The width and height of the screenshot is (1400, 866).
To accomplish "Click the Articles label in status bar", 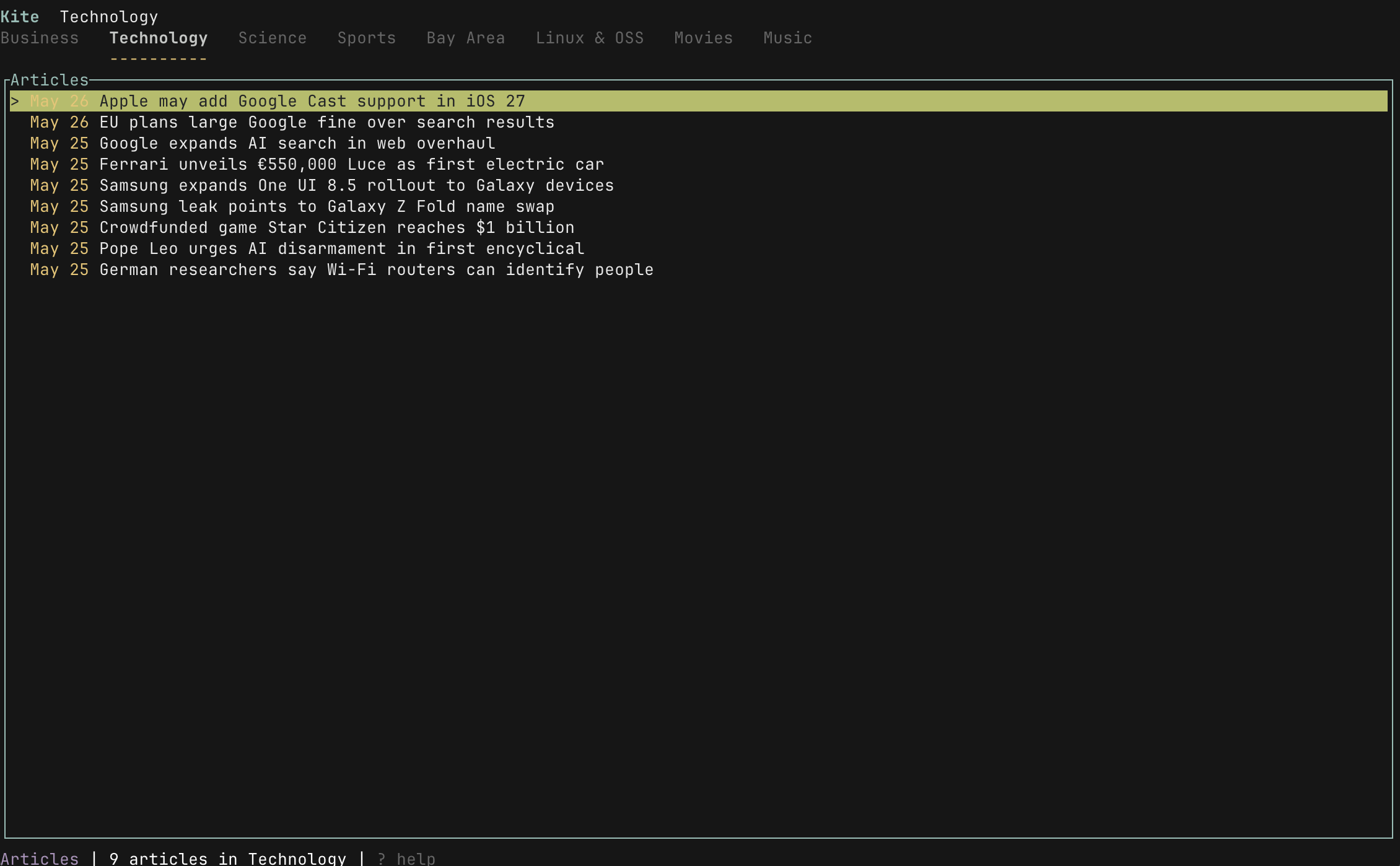I will point(40,859).
